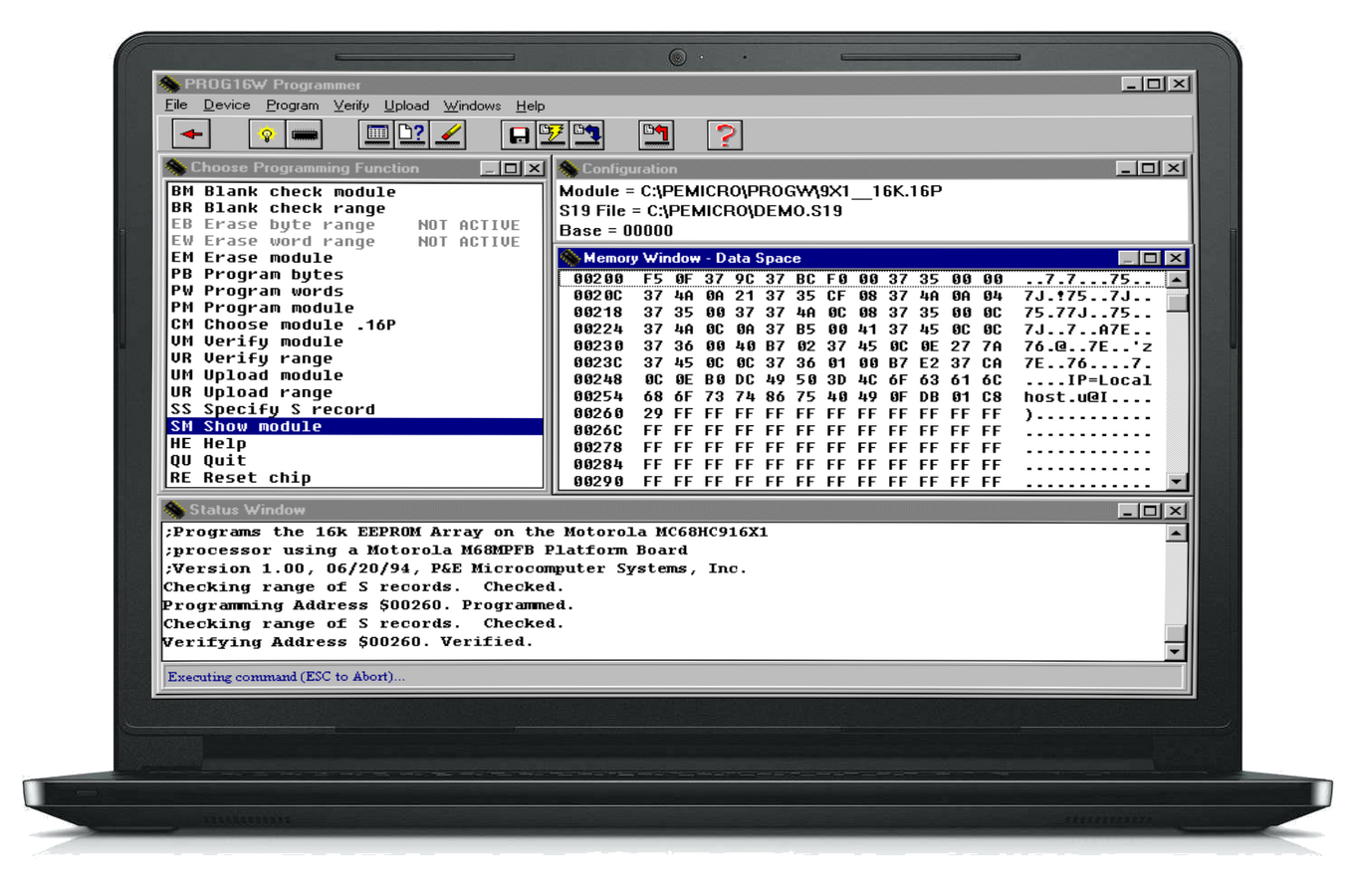
Task: Open the Windows menu
Action: click(x=472, y=105)
